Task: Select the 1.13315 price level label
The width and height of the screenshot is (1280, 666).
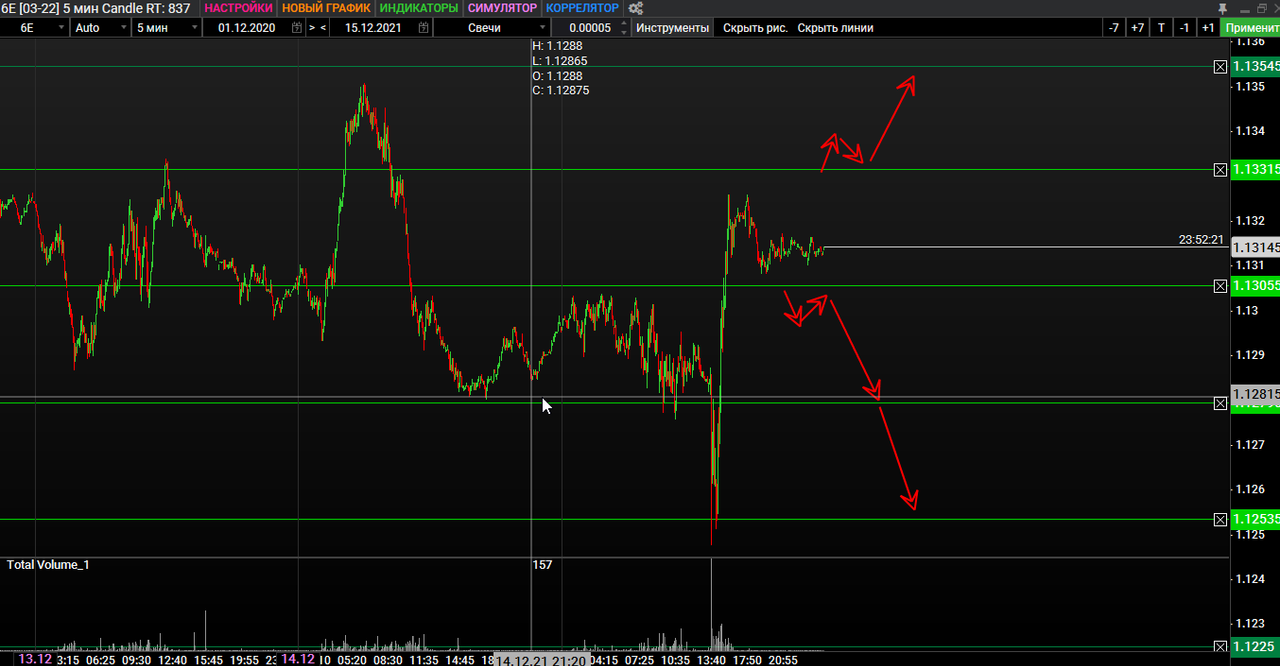Action: pos(1255,169)
